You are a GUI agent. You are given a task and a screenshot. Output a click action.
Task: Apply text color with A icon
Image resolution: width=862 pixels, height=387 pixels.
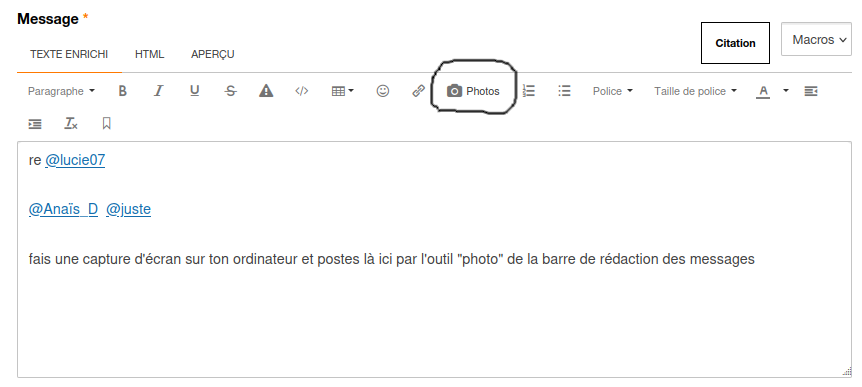point(763,91)
